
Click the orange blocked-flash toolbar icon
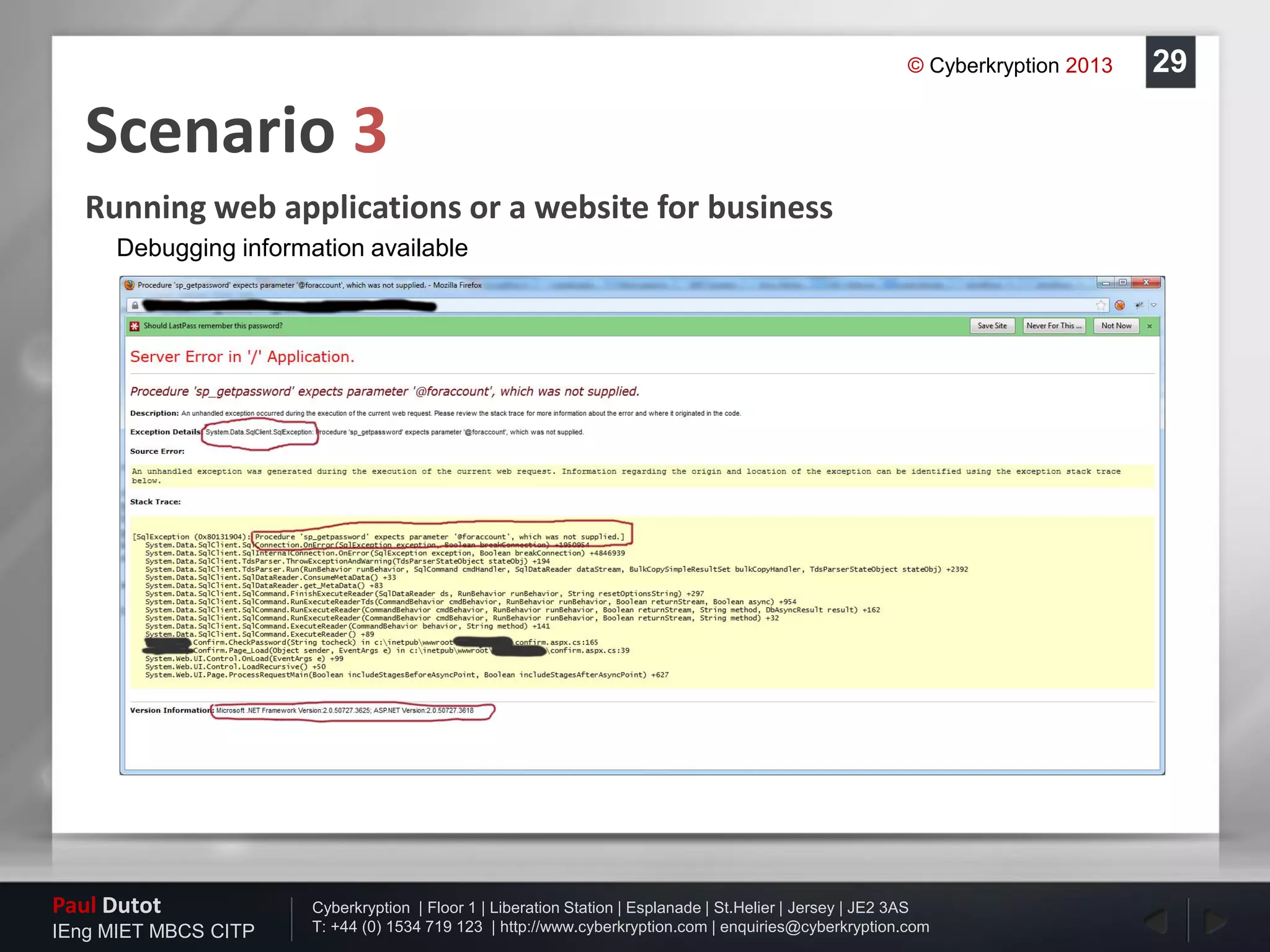[x=1120, y=305]
